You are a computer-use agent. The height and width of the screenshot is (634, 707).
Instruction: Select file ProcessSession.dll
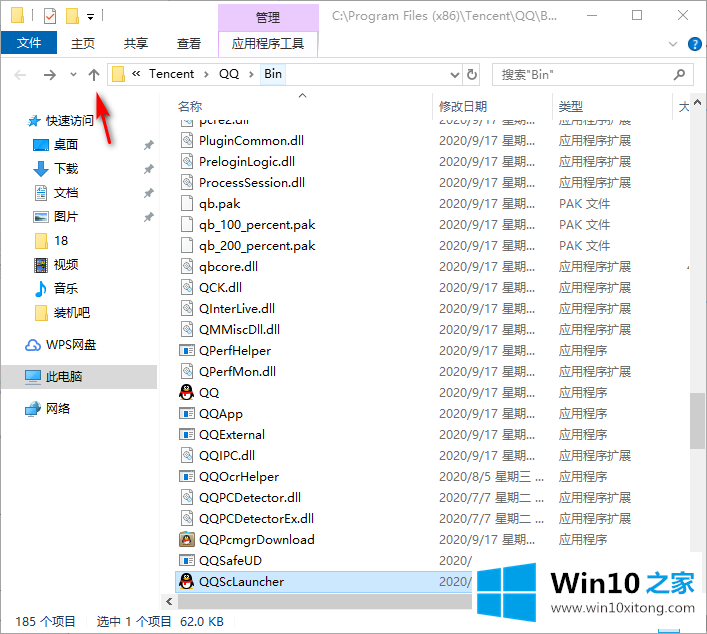pos(252,183)
